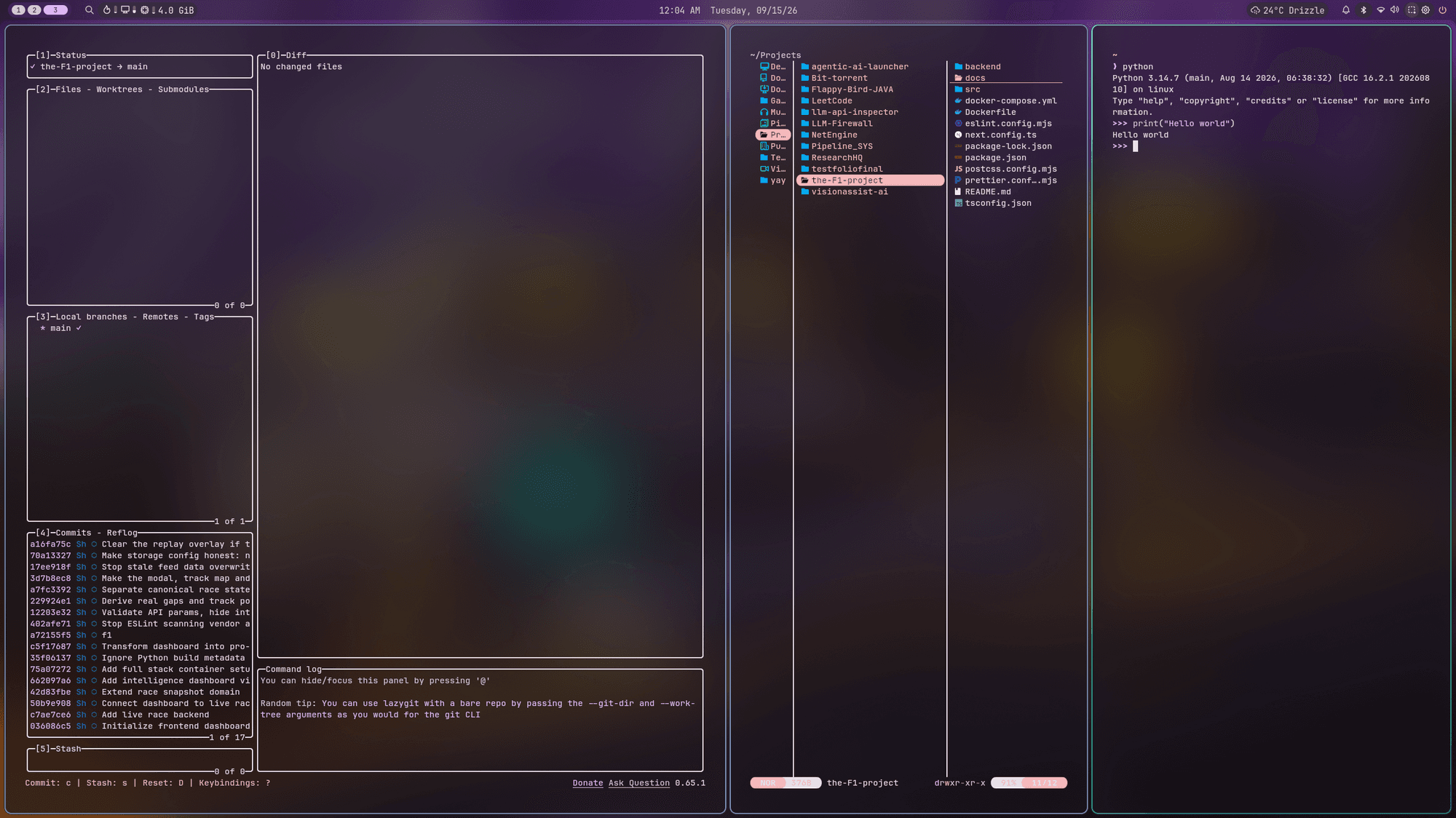
Task: Open the search icon in top bar
Action: click(x=90, y=10)
